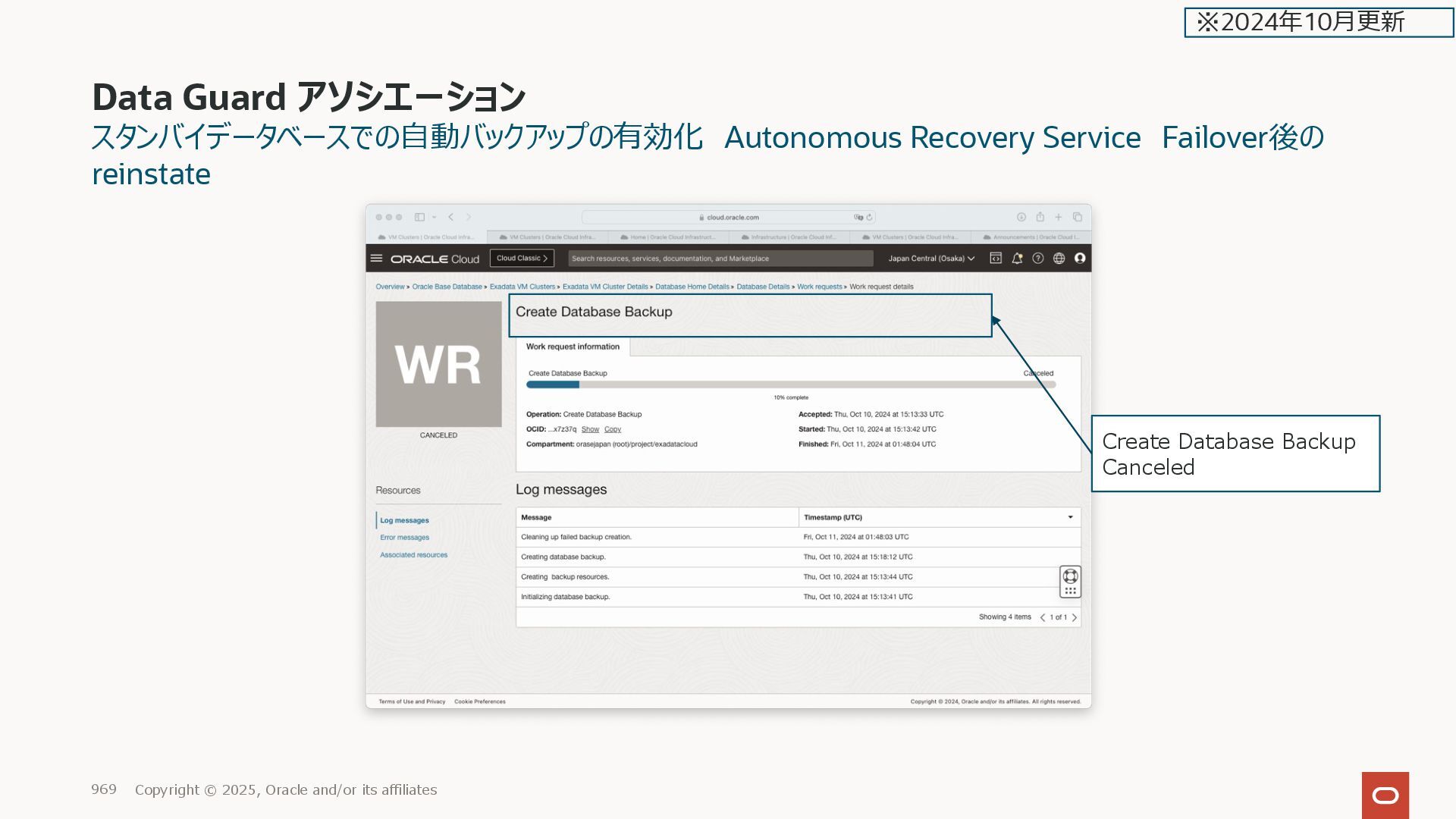
Task: Click the Cloud Shell developer tools icon
Action: pyautogui.click(x=996, y=259)
